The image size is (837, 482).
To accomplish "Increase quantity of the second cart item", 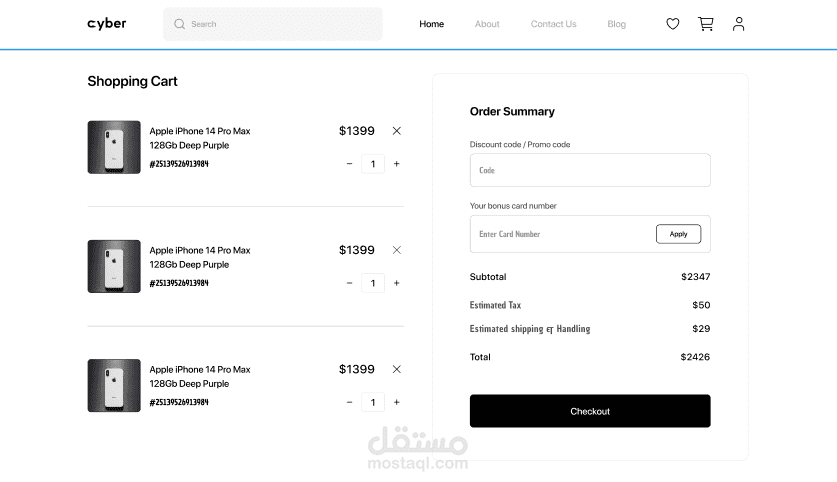I will click(397, 283).
